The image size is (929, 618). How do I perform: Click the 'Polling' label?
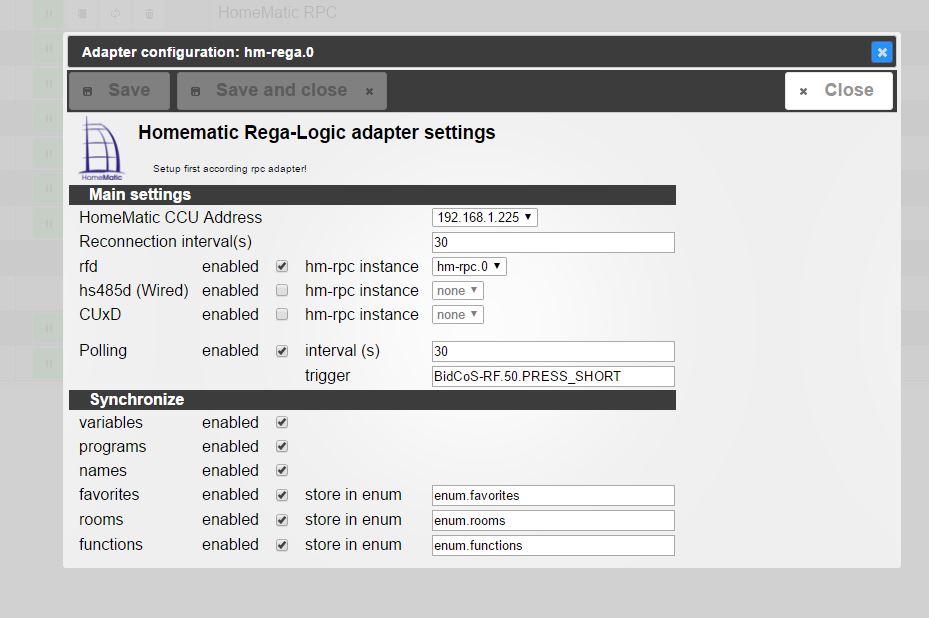[103, 351]
